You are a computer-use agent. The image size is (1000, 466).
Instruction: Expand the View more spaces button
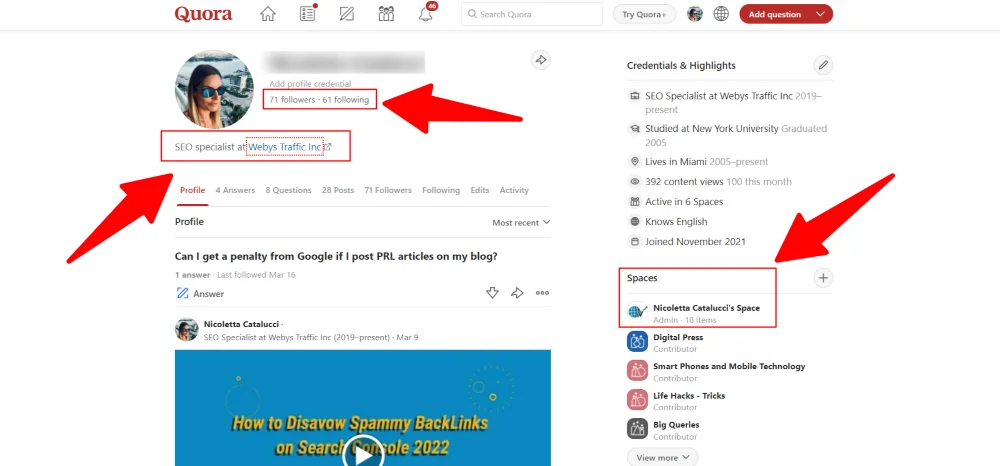click(663, 458)
